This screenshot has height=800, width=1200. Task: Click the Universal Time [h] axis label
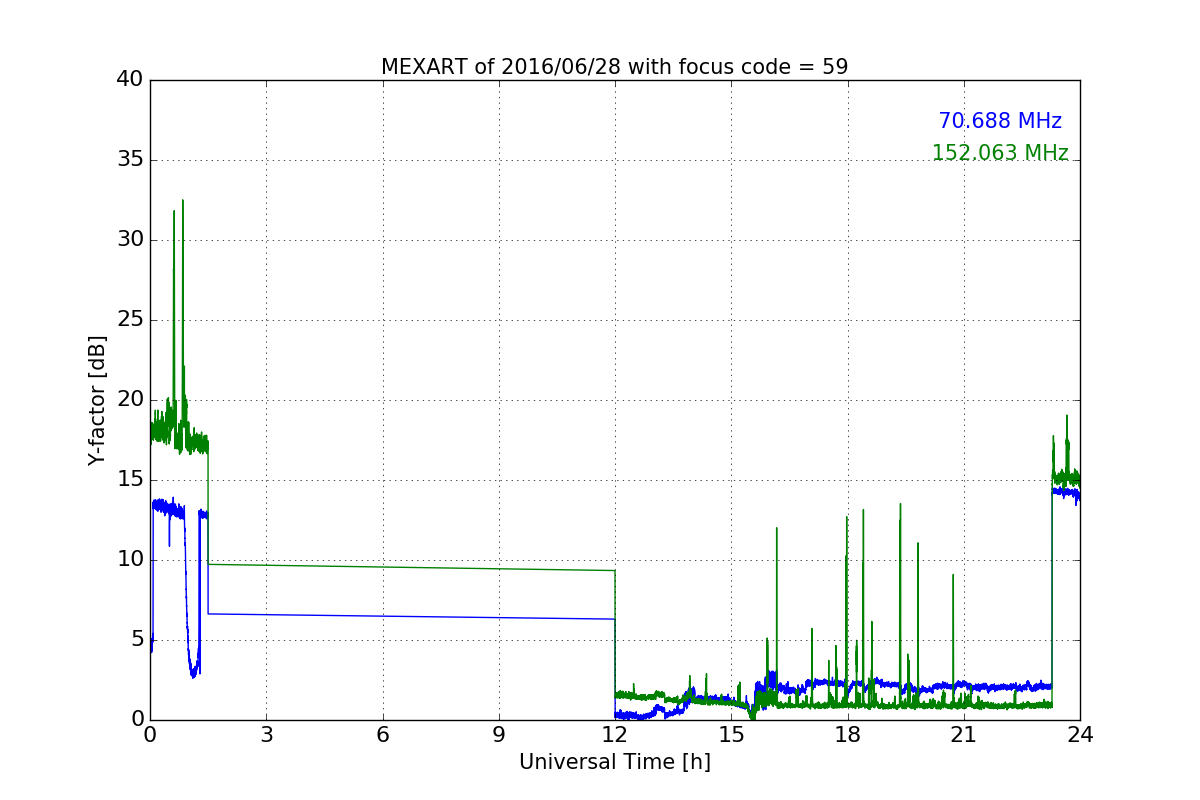click(614, 762)
